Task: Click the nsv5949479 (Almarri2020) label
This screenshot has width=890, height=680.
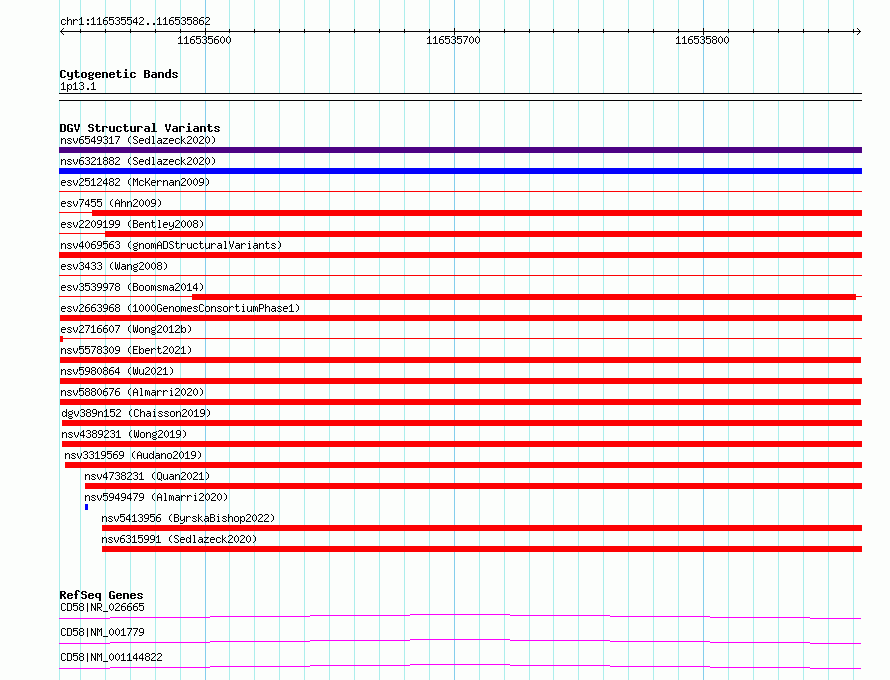Action: [x=156, y=497]
